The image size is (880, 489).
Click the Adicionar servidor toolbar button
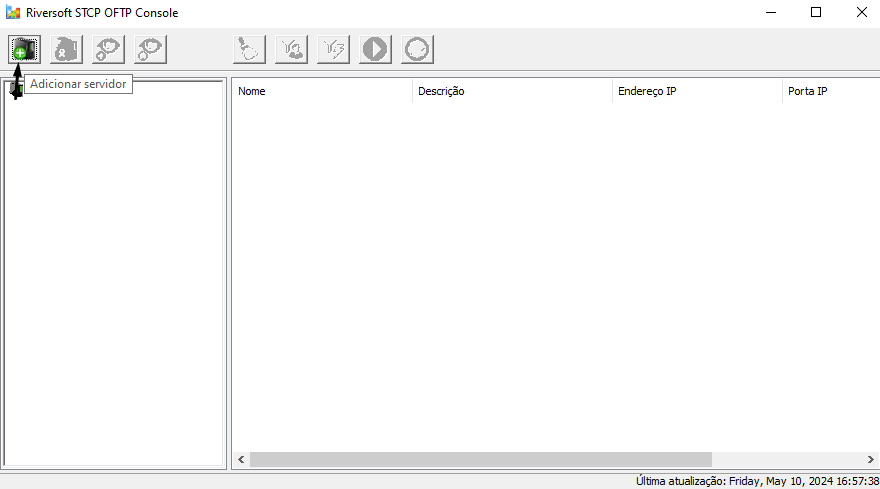[x=24, y=49]
